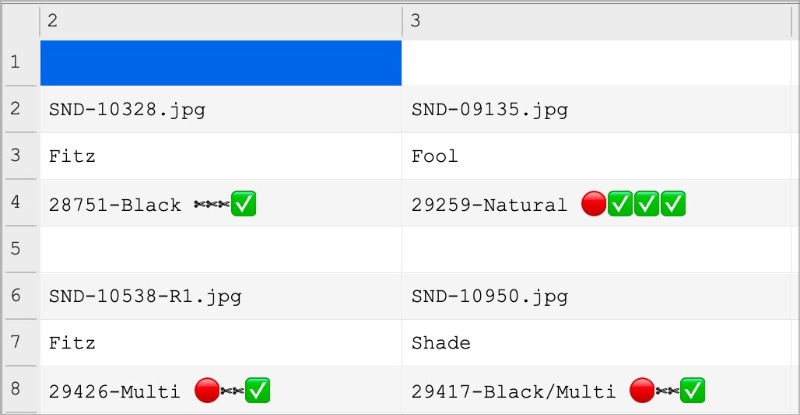Select the SND-10538-R1.jpg cell

click(x=221, y=296)
